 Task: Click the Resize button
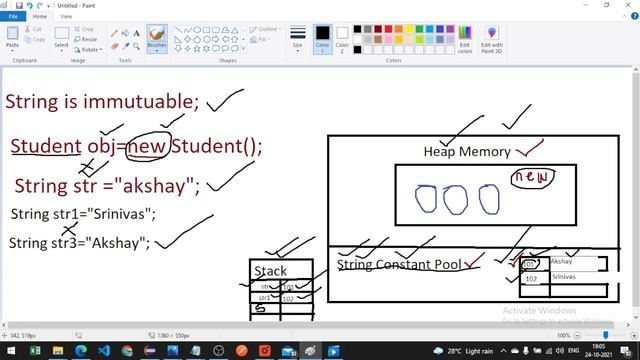(86, 39)
